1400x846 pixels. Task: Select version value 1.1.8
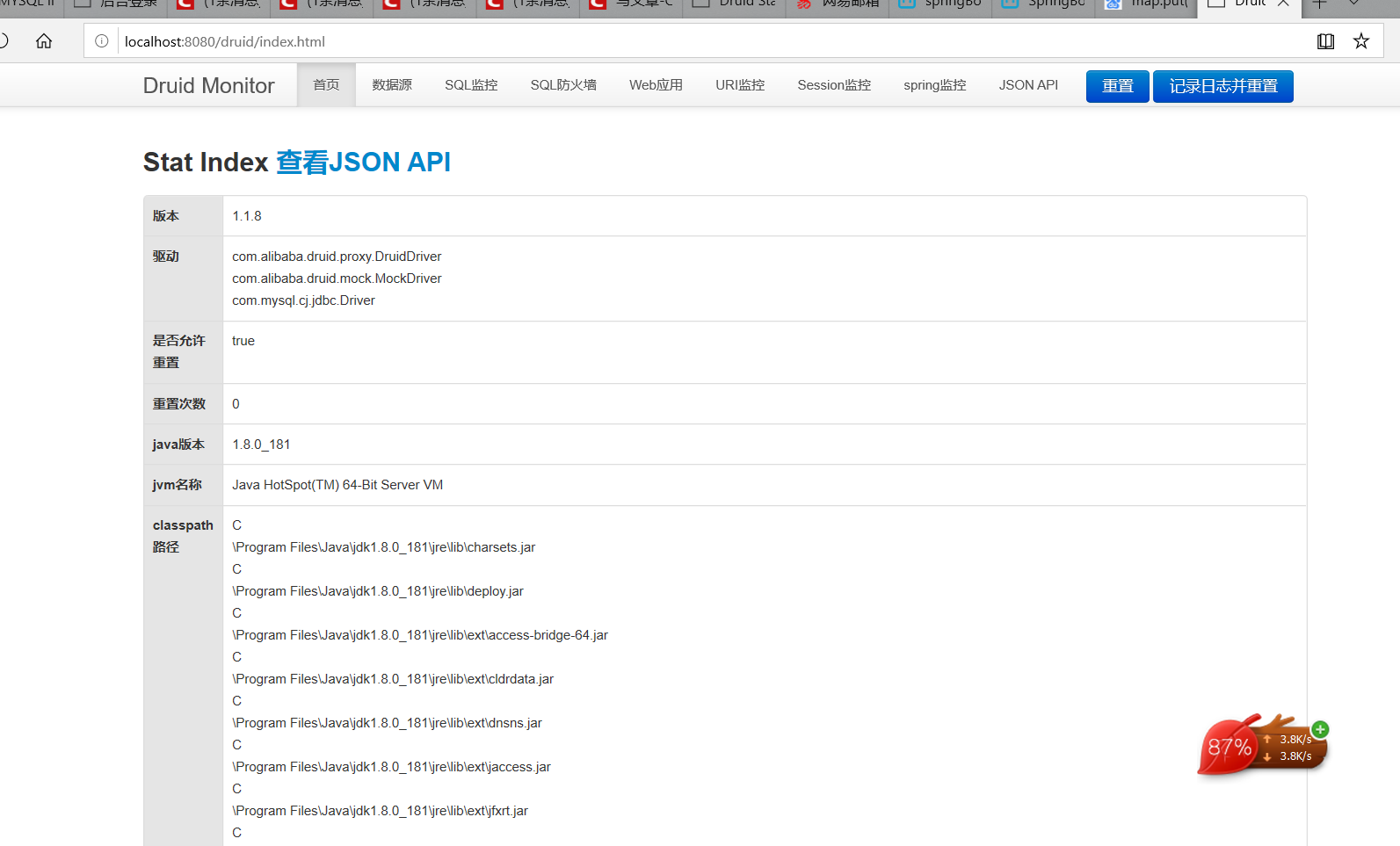pyautogui.click(x=247, y=216)
